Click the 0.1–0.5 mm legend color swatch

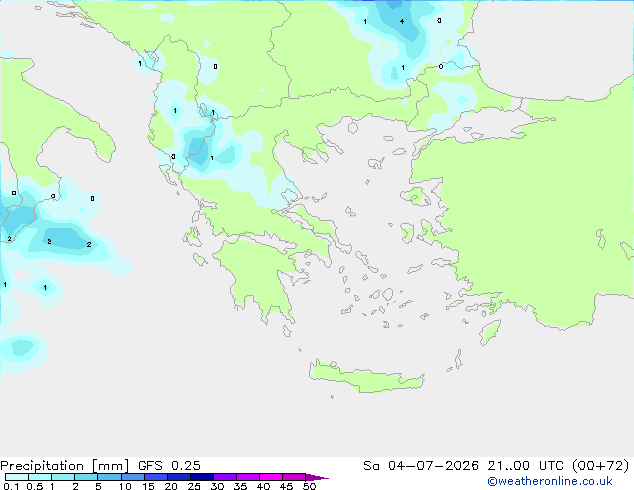tap(17, 477)
